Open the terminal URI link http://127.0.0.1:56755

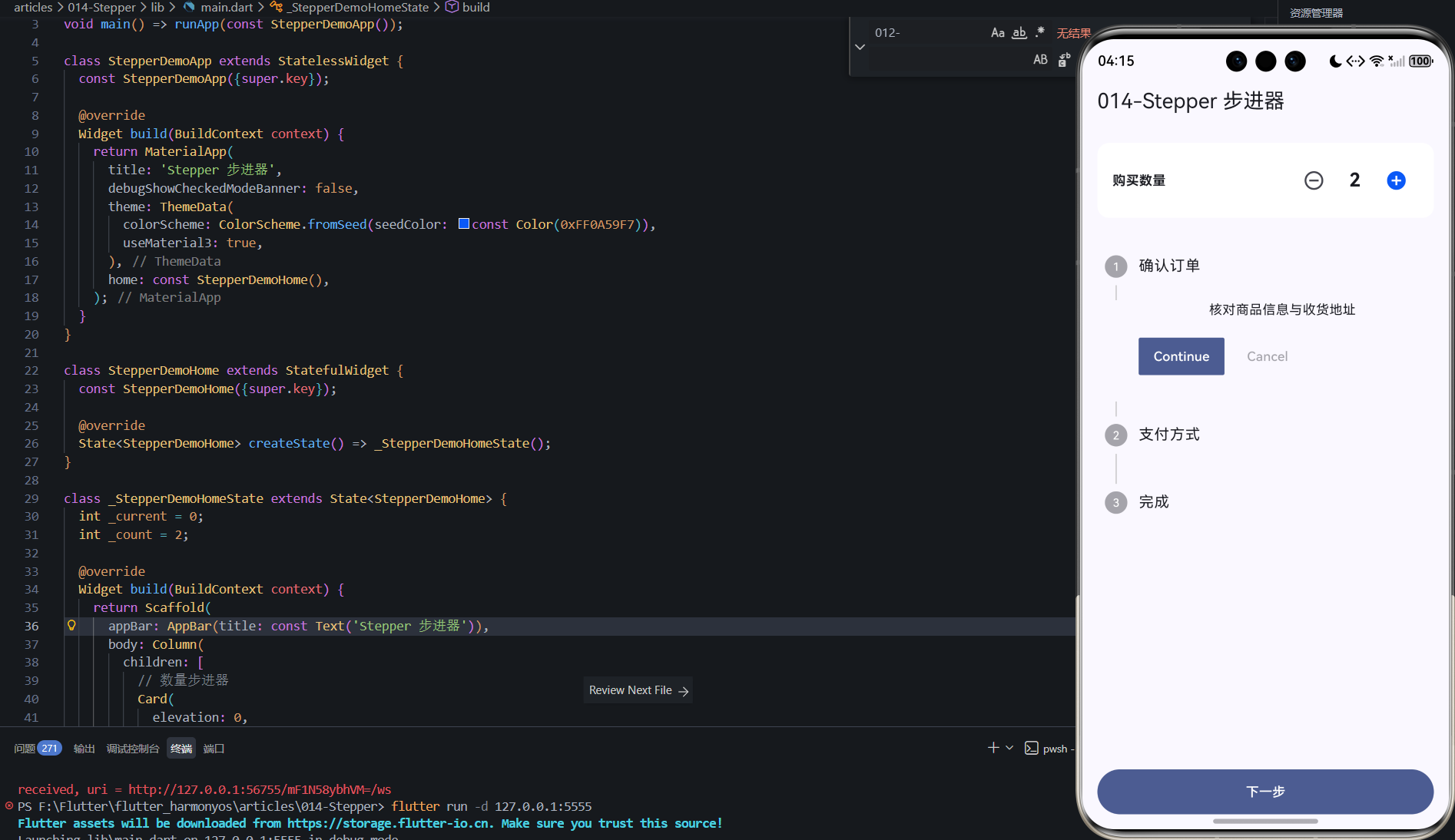click(260, 789)
